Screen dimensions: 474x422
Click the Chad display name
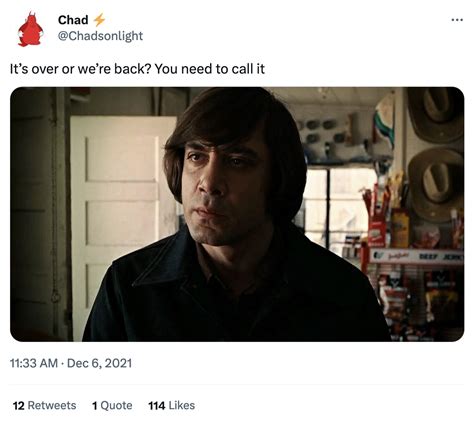[x=73, y=20]
